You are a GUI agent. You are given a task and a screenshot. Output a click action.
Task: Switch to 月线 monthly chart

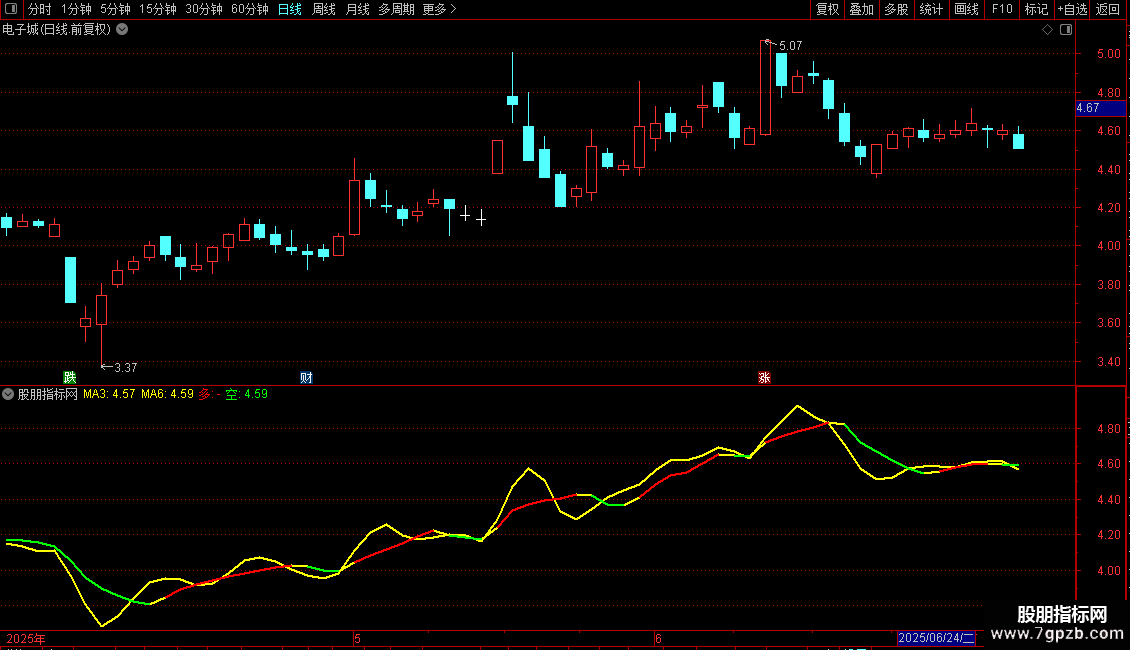coord(357,9)
